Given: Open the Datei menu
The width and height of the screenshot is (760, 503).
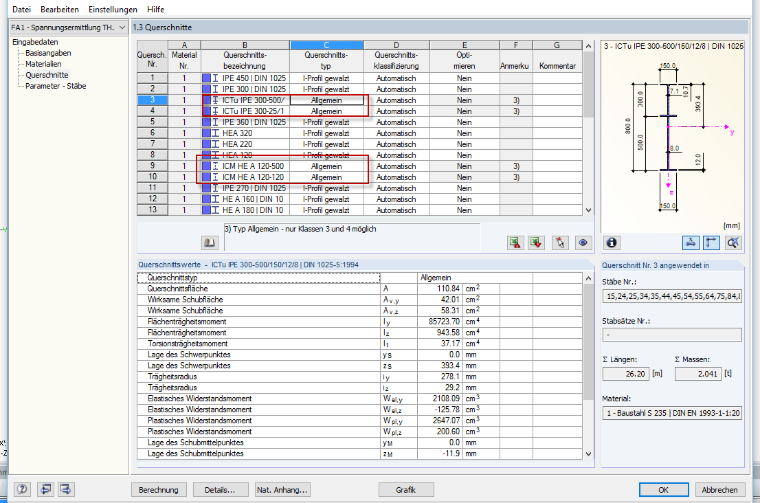Looking at the screenshot, I should 21,9.
